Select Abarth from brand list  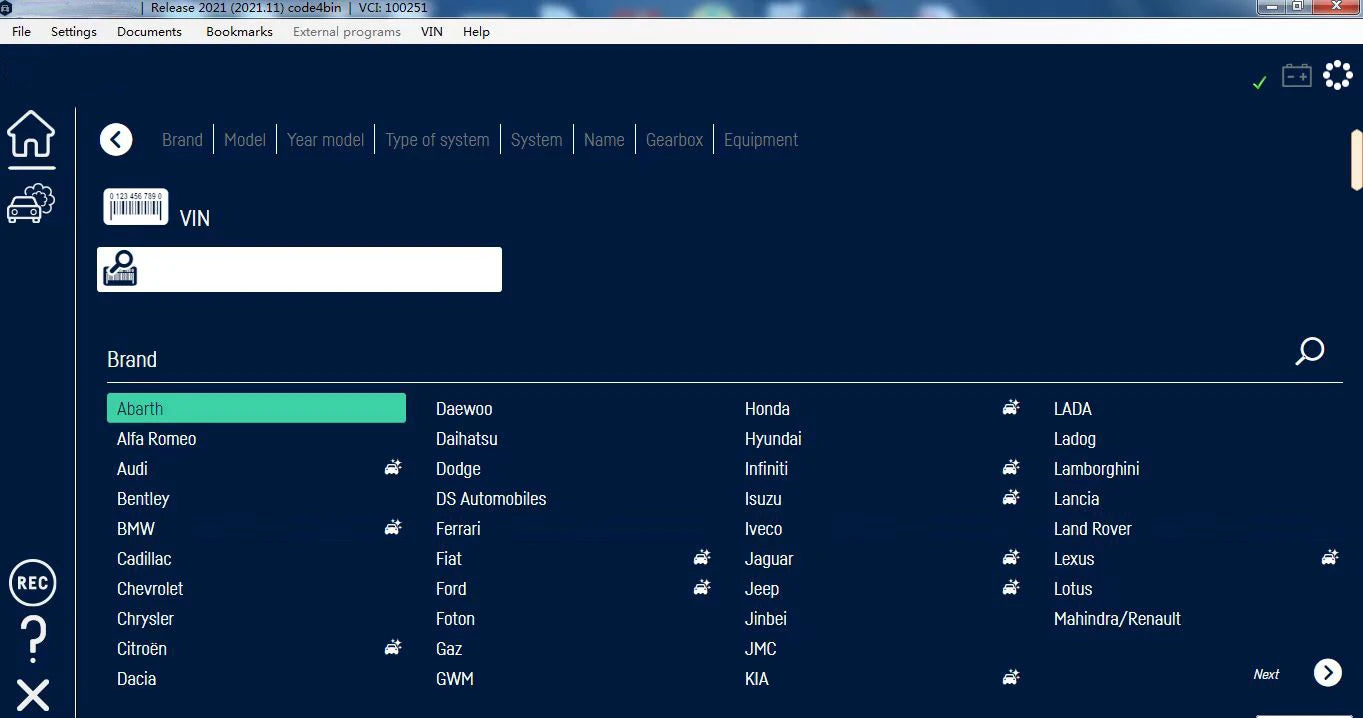click(256, 408)
